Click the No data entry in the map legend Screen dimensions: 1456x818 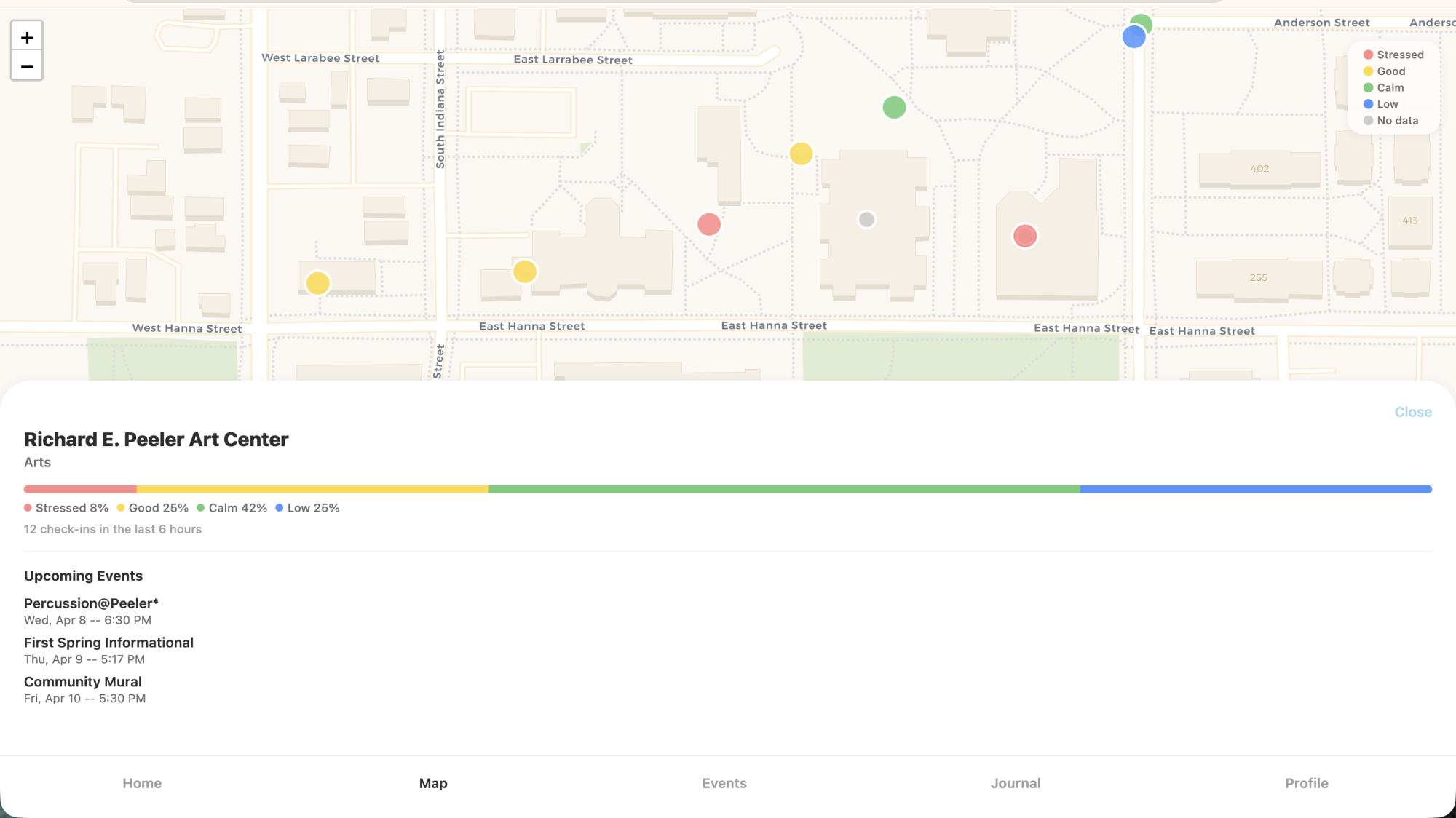(x=1390, y=121)
